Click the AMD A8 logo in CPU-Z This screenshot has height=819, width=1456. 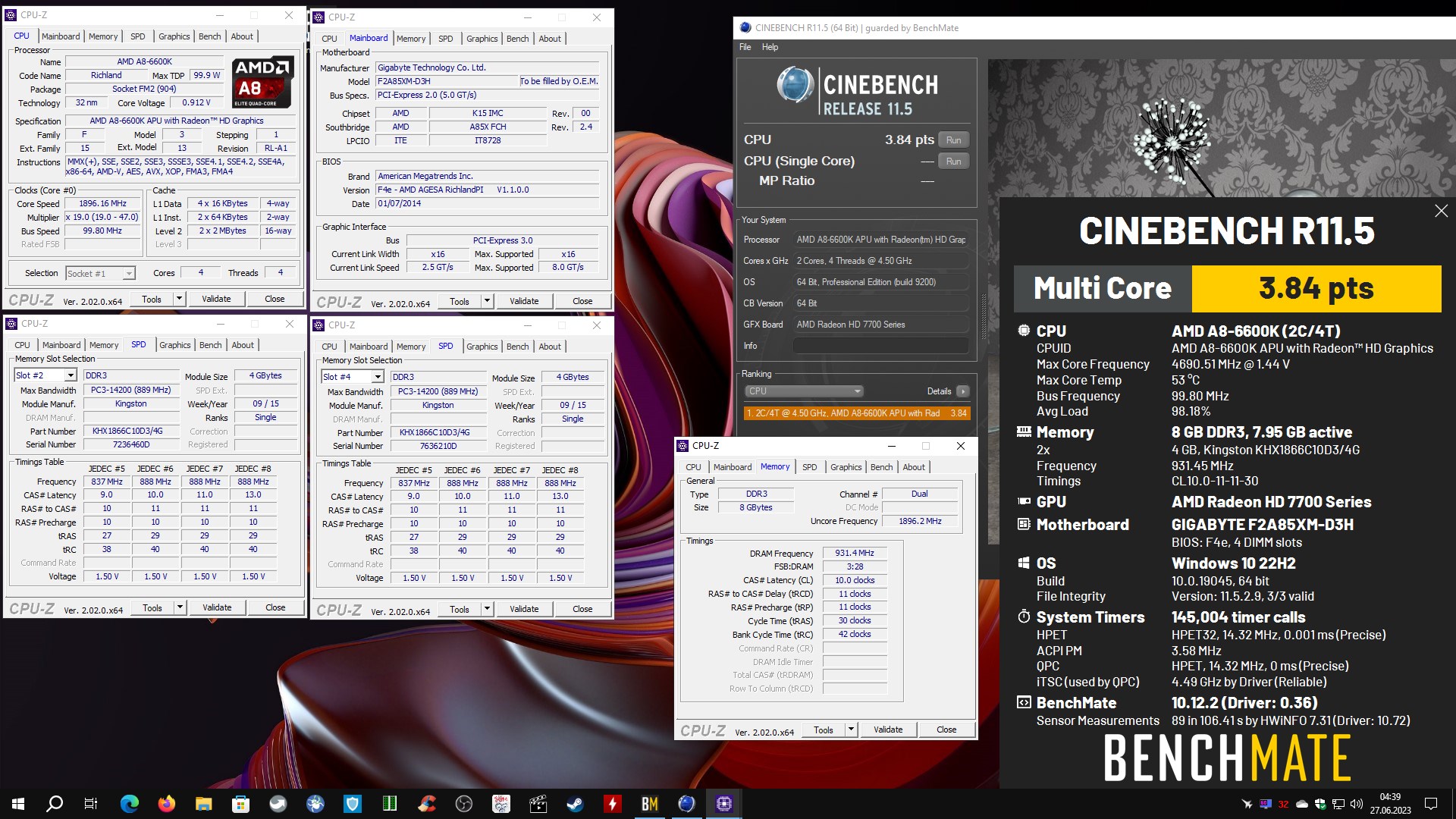point(263,82)
